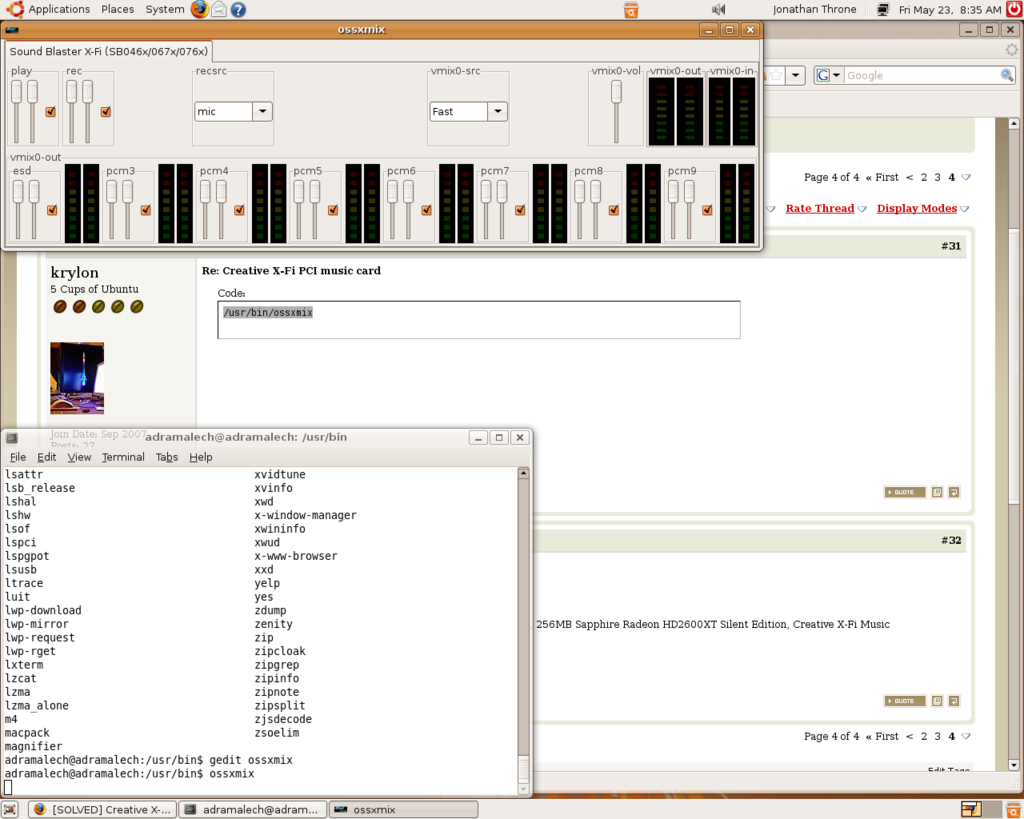Click the Google search magnifier icon in the browser
This screenshot has width=1024, height=819.
pyautogui.click(x=1007, y=75)
